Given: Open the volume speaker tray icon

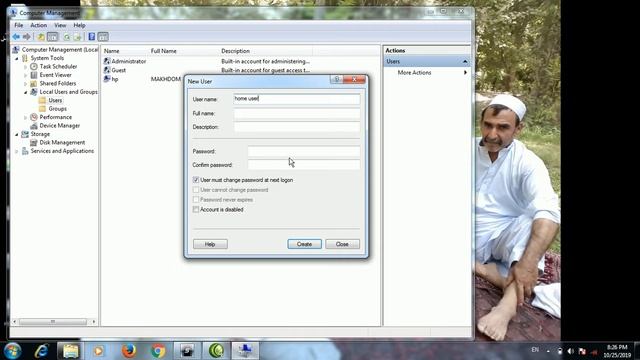Looking at the screenshot, I should click(571, 351).
